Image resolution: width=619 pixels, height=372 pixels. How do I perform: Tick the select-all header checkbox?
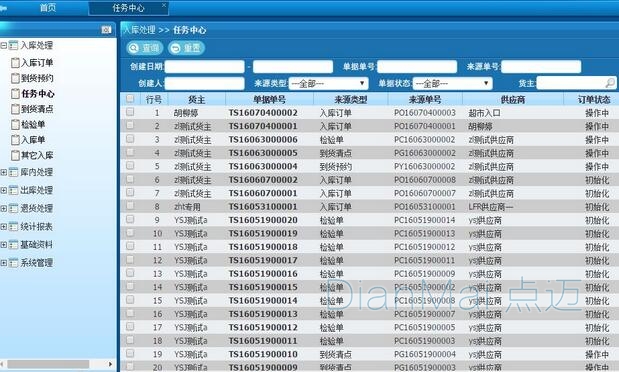[130, 98]
